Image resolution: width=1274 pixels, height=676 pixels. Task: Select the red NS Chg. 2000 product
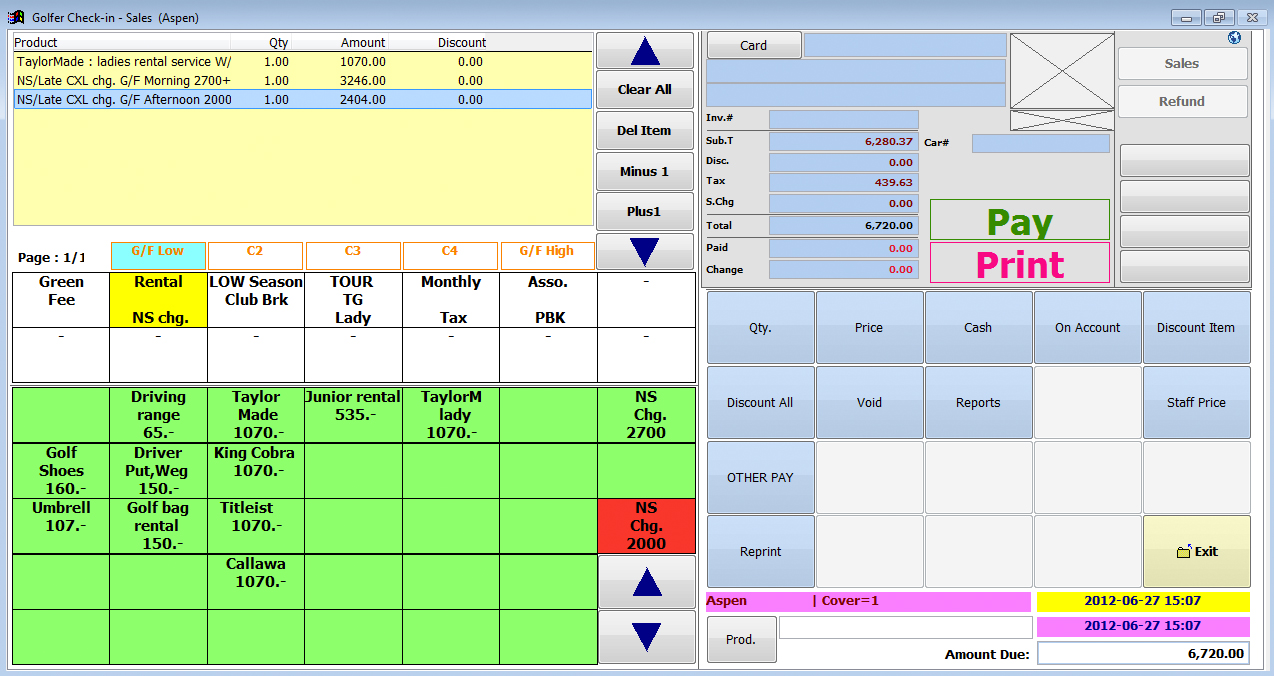pos(646,526)
